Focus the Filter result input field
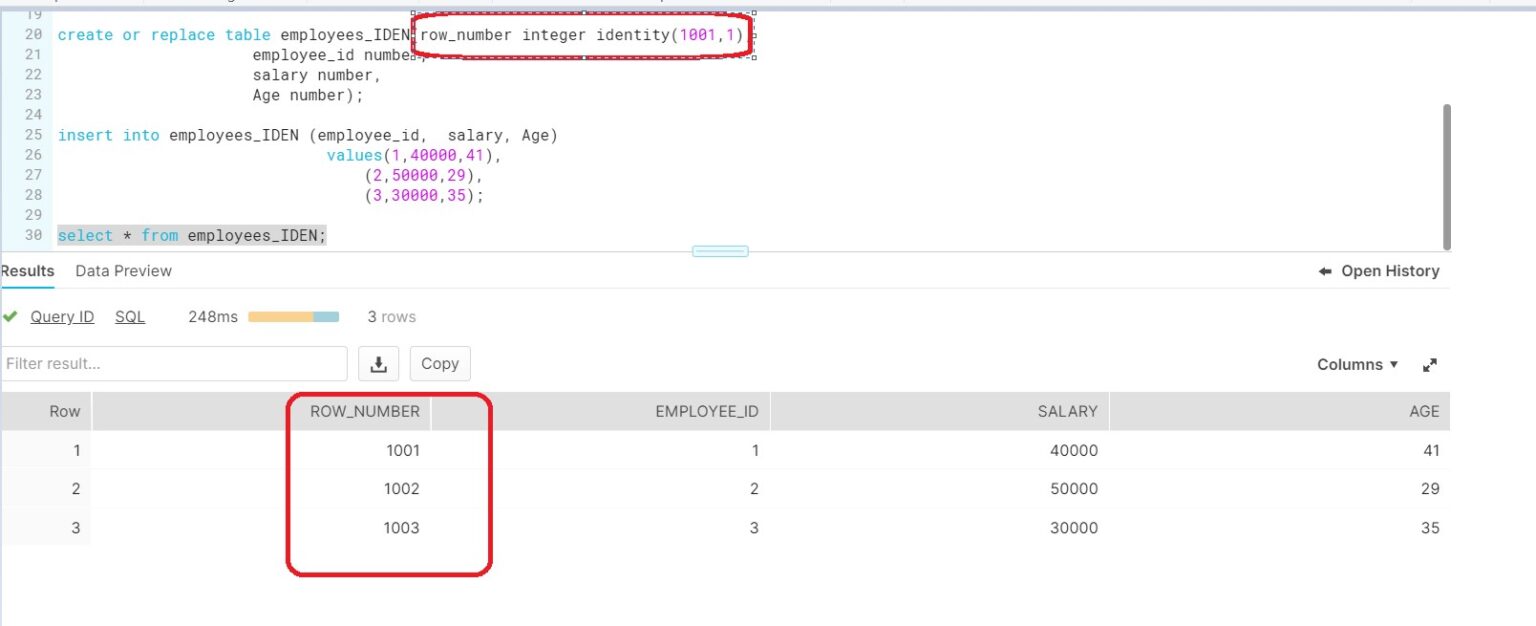This screenshot has width=1536, height=626. (x=174, y=364)
